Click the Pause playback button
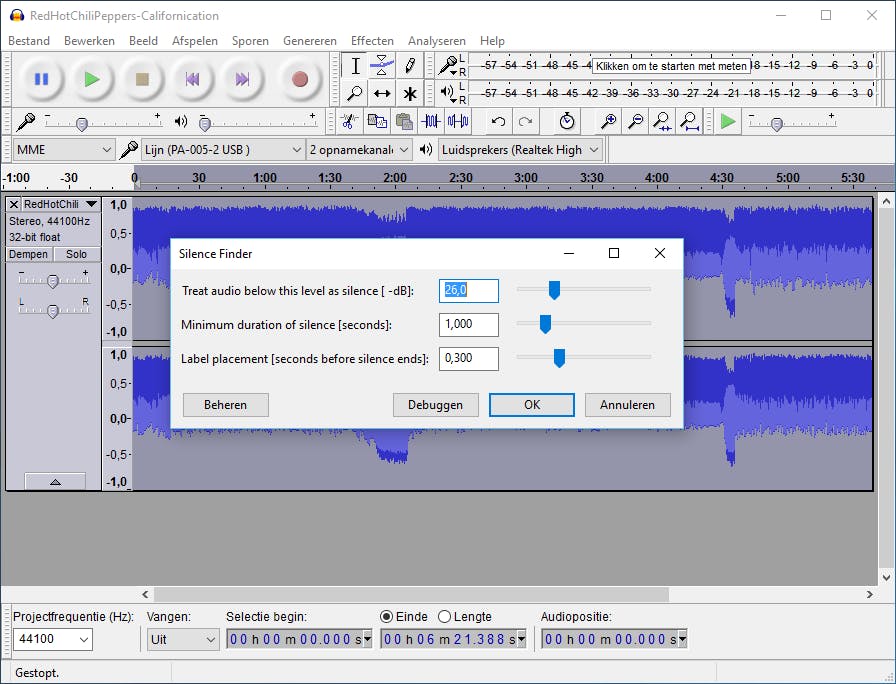This screenshot has width=896, height=684. coord(41,79)
